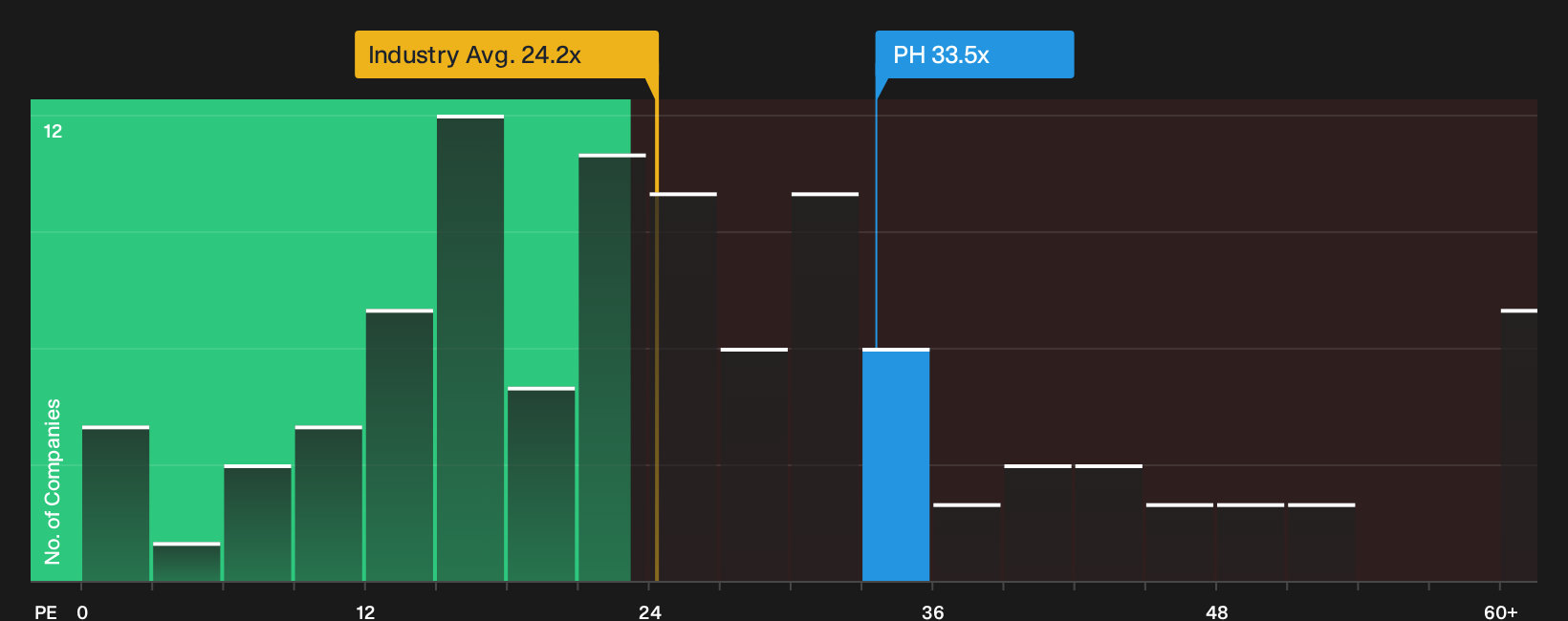
Task: Select the bar for PE 0 to 3
Action: click(116, 503)
